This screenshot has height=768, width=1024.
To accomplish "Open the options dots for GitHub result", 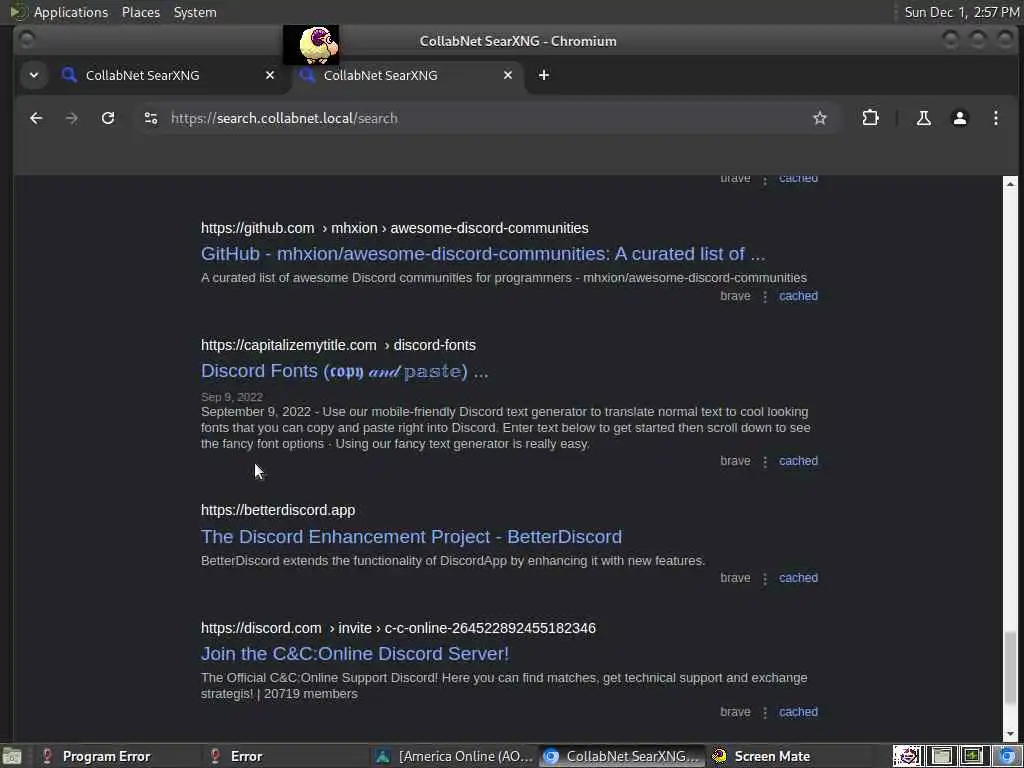I will (x=765, y=296).
